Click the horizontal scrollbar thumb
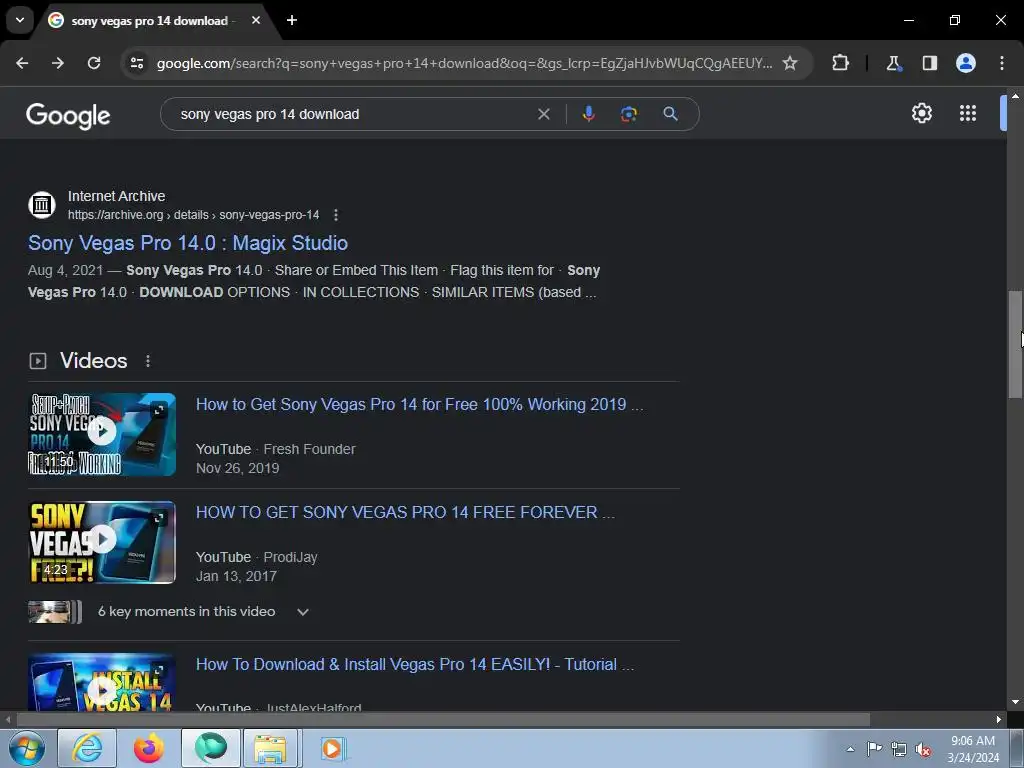 (443, 720)
